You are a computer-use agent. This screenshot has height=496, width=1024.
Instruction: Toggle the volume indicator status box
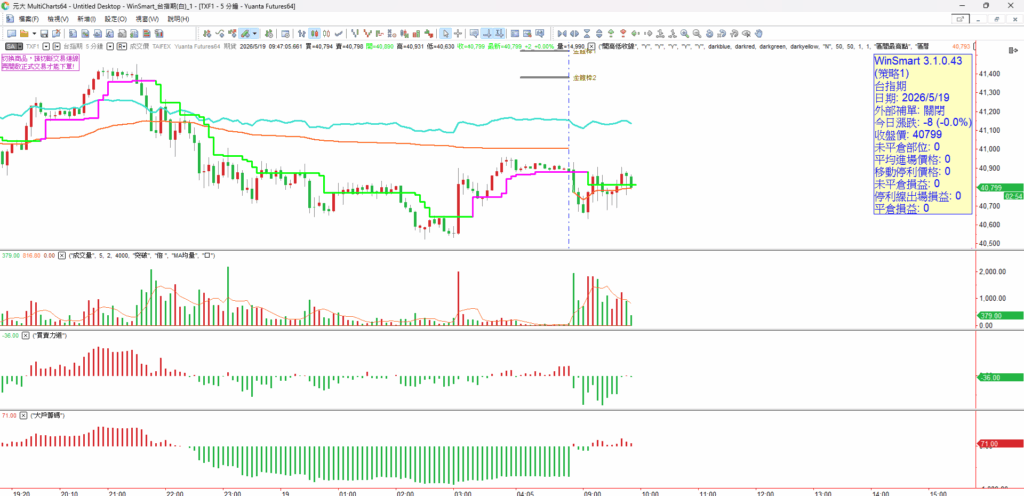click(62, 255)
